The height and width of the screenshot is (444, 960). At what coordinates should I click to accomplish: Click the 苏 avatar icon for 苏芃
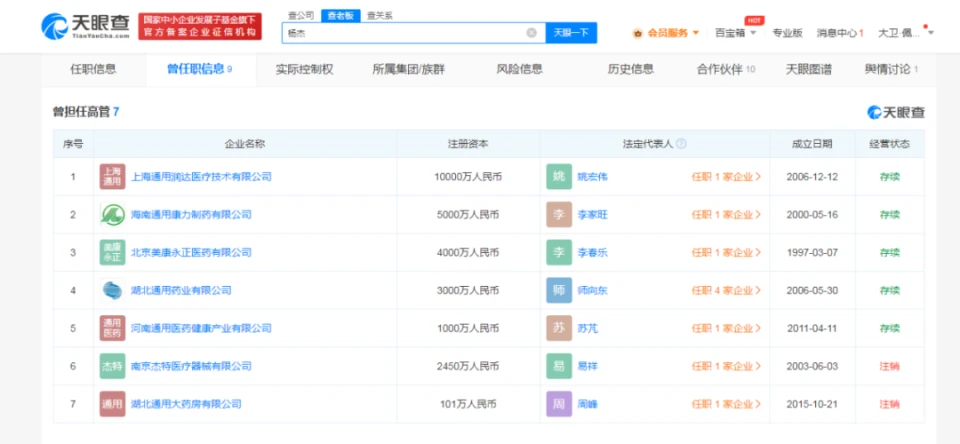point(559,328)
